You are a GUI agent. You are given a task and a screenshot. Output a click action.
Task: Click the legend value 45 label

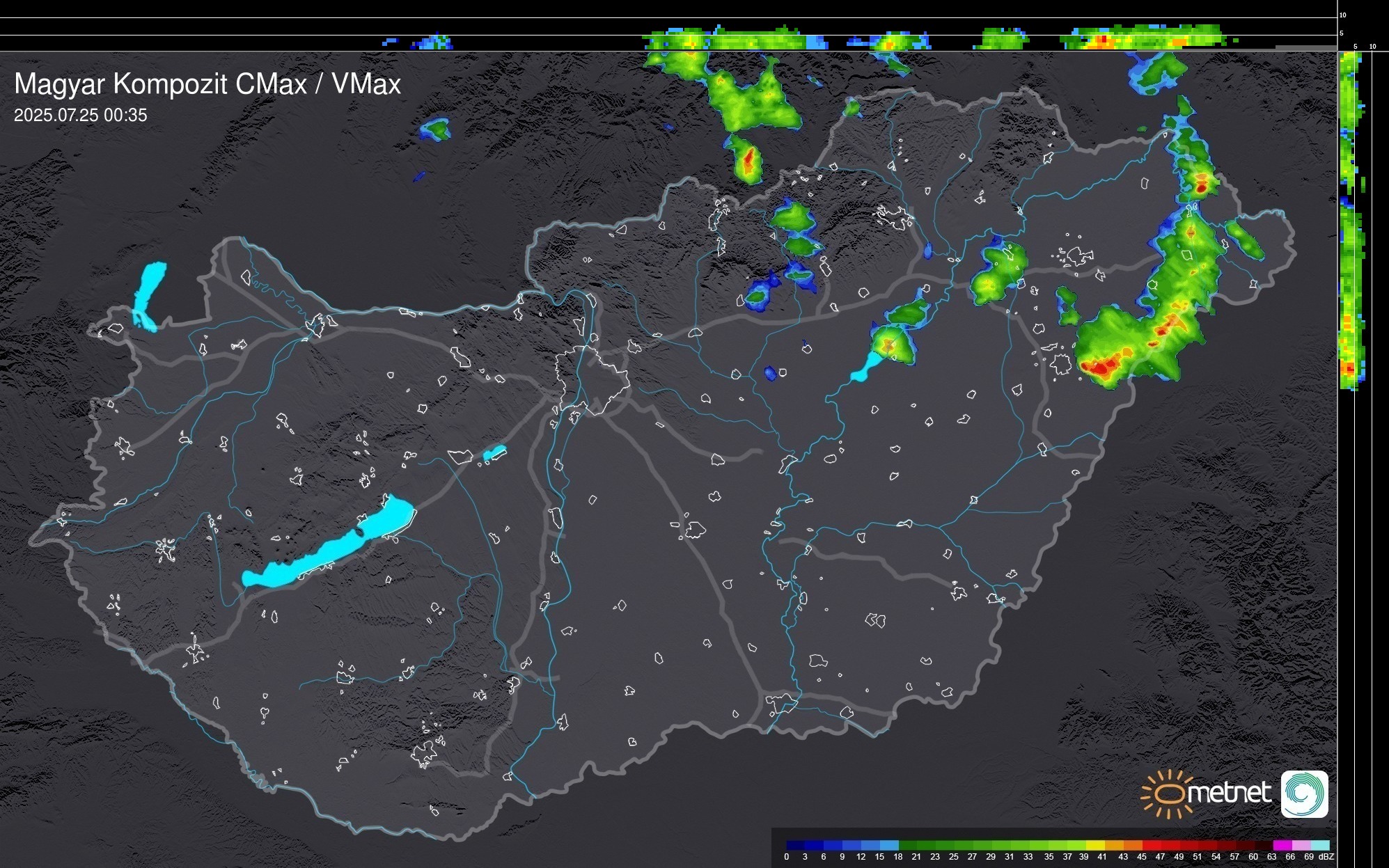tap(1142, 857)
